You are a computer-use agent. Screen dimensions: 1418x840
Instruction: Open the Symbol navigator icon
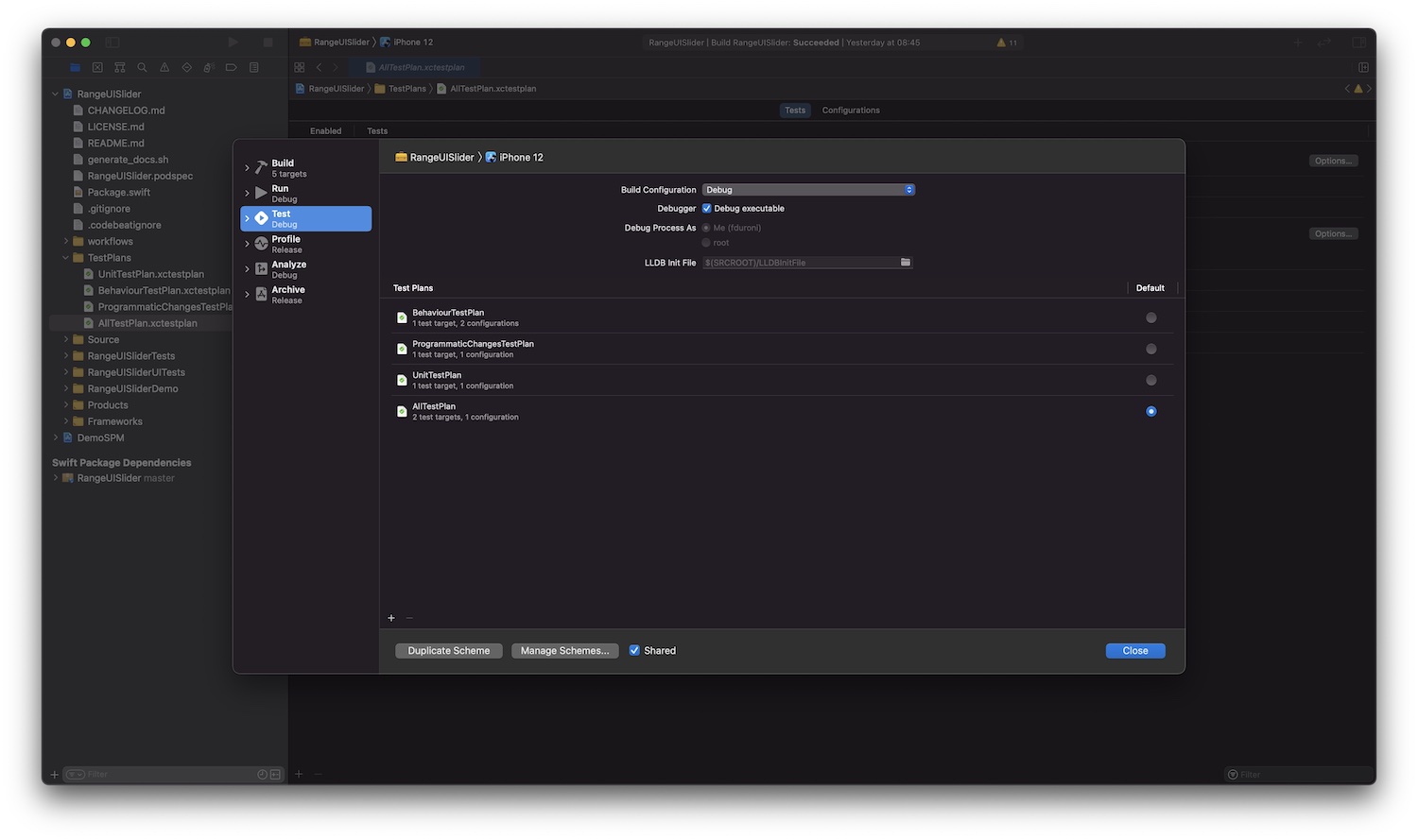(120, 68)
